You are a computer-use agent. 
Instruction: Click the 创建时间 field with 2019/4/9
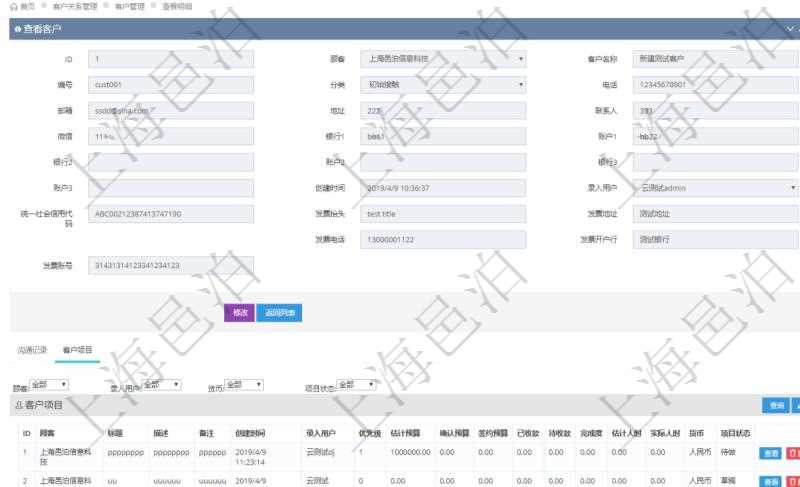click(443, 188)
